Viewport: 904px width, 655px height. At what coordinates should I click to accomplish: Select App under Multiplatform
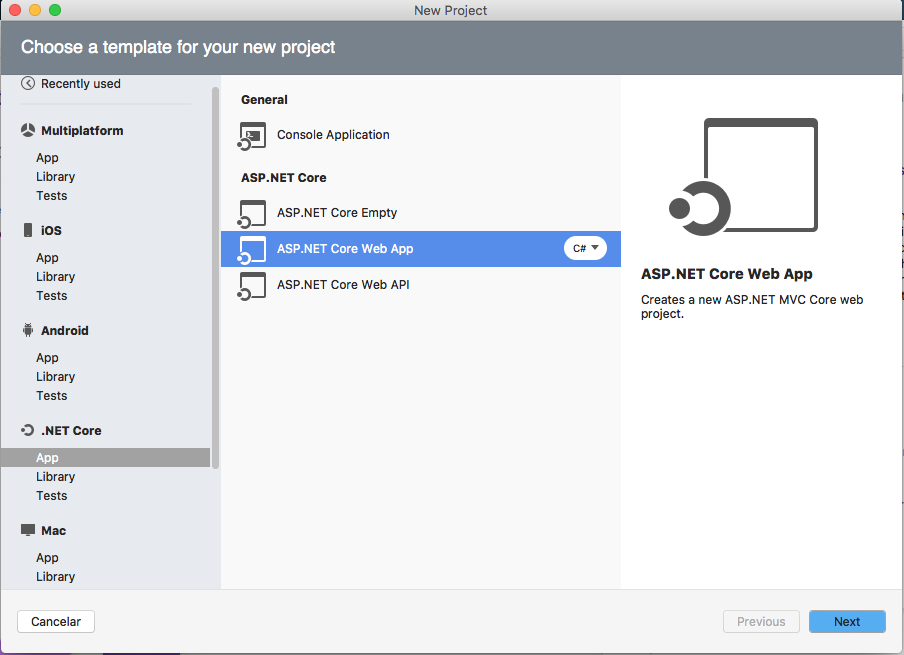[x=47, y=157]
